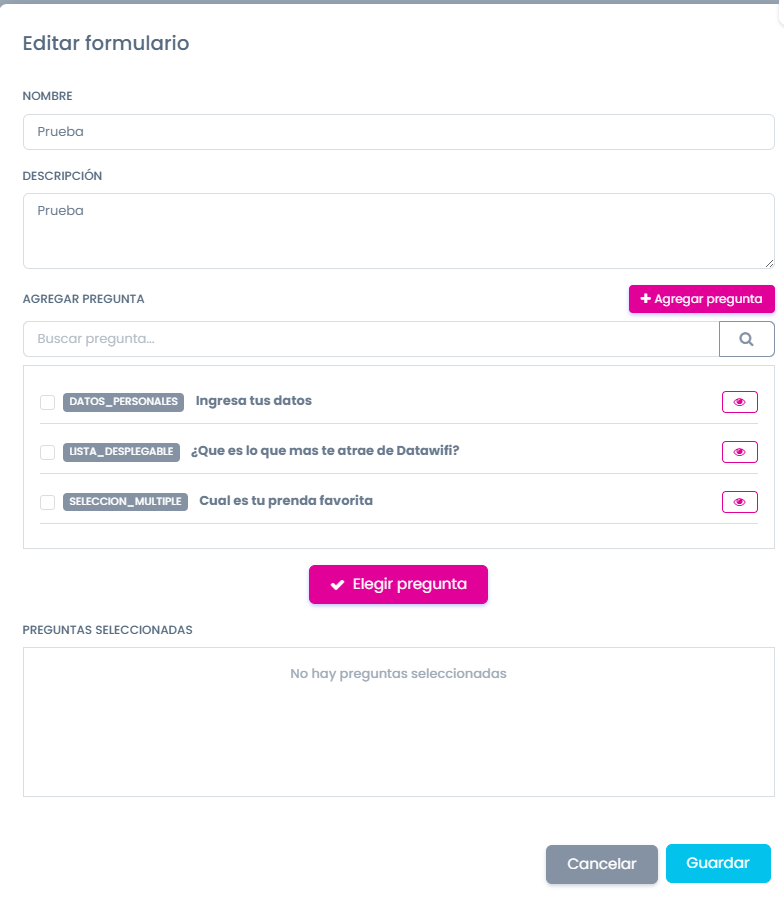Click the plus icon on Agregar pregunta
This screenshot has height=904, width=784.
(646, 299)
